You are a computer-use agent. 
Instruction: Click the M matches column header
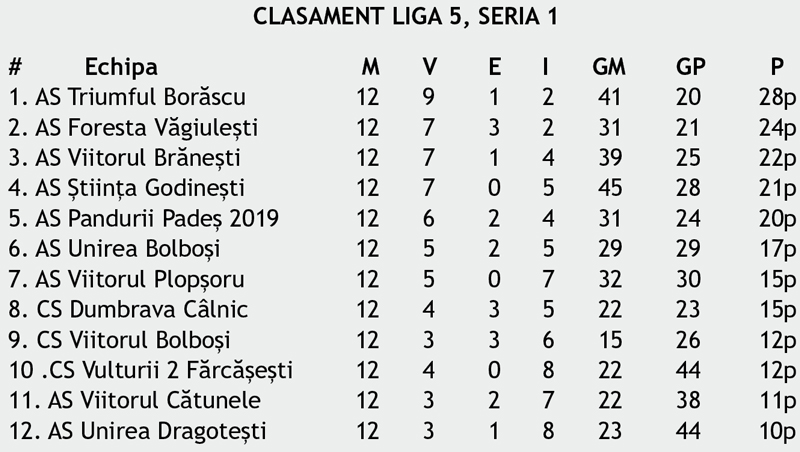370,68
